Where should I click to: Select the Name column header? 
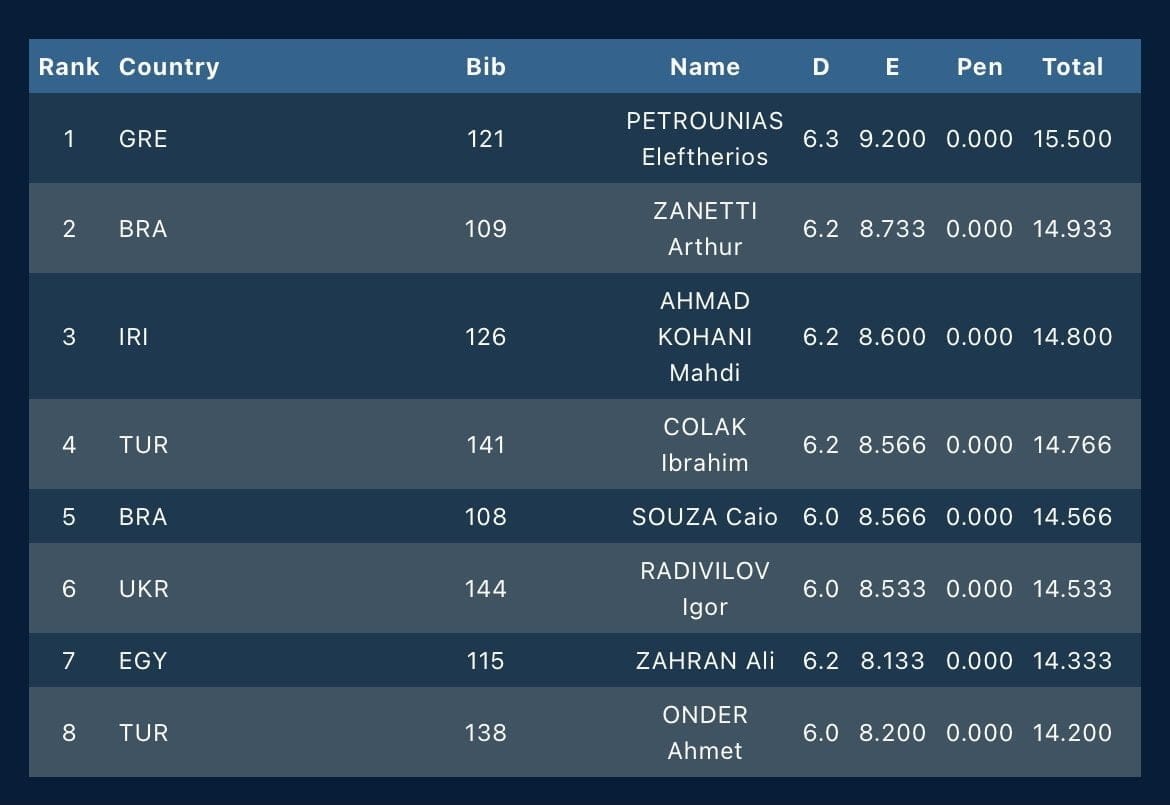[x=705, y=67]
